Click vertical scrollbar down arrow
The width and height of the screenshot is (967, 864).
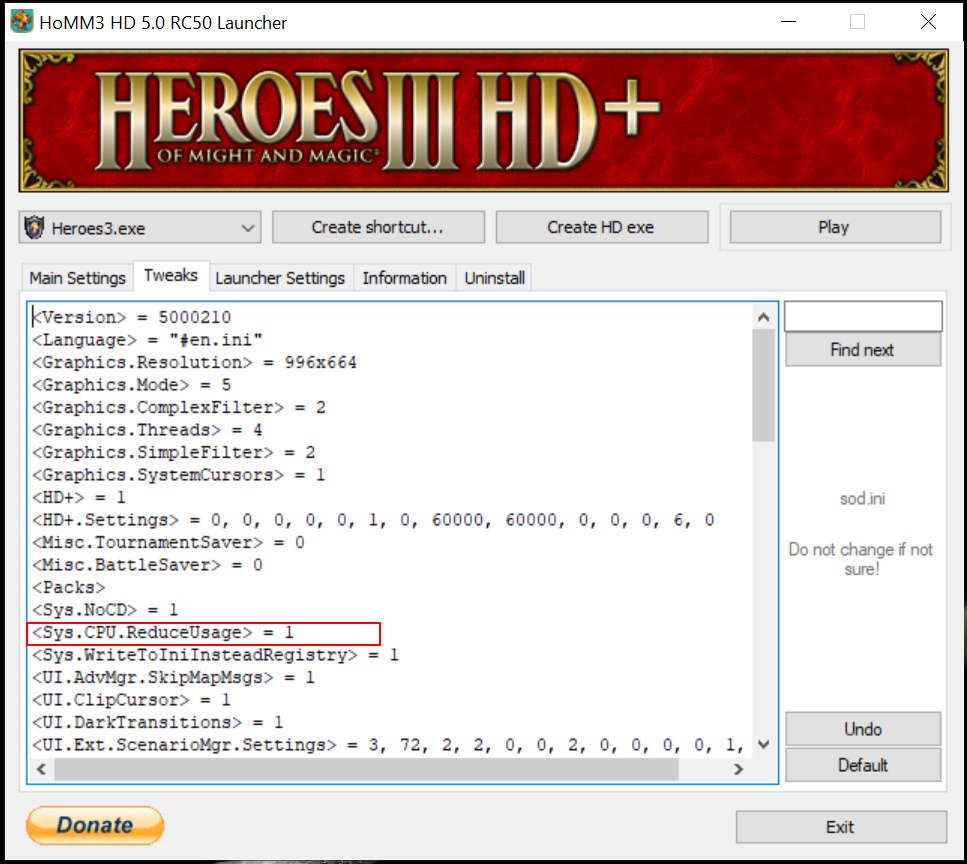pyautogui.click(x=763, y=744)
